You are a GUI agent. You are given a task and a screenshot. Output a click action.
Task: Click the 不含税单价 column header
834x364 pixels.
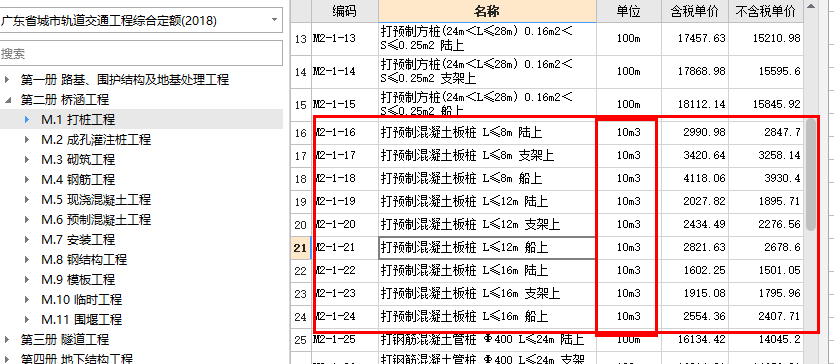pos(766,11)
